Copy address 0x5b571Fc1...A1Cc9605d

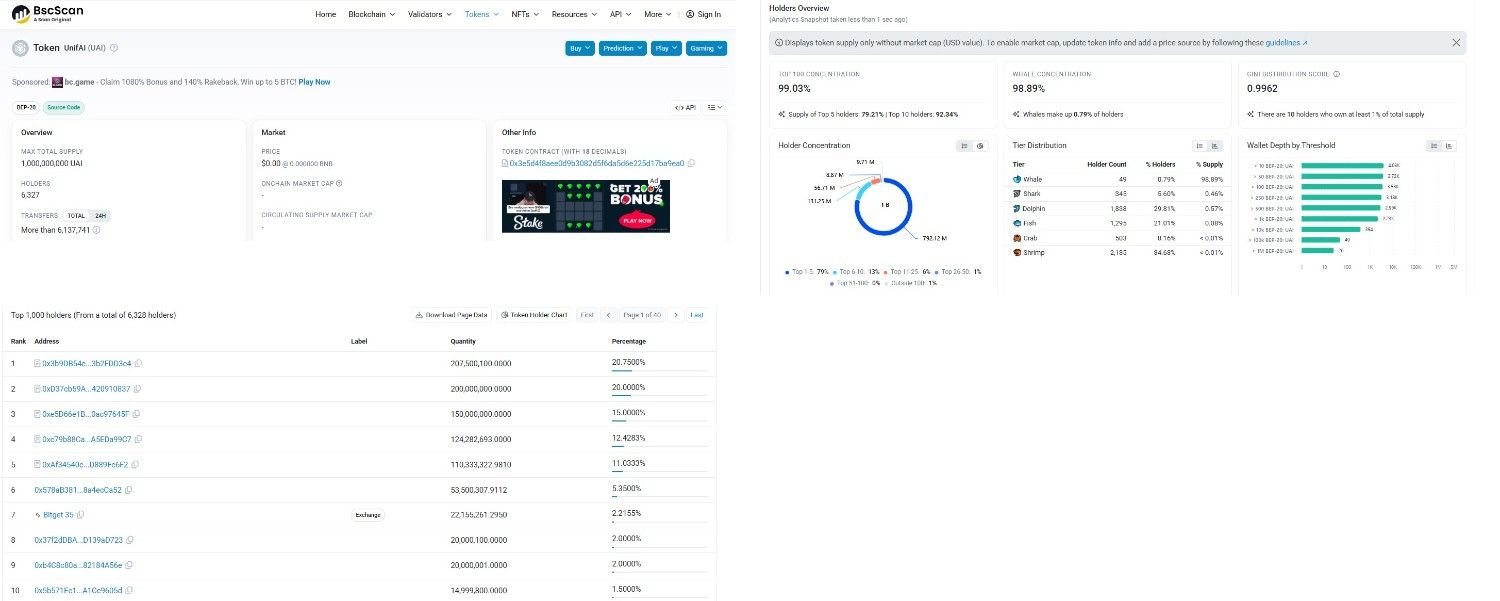(130, 591)
